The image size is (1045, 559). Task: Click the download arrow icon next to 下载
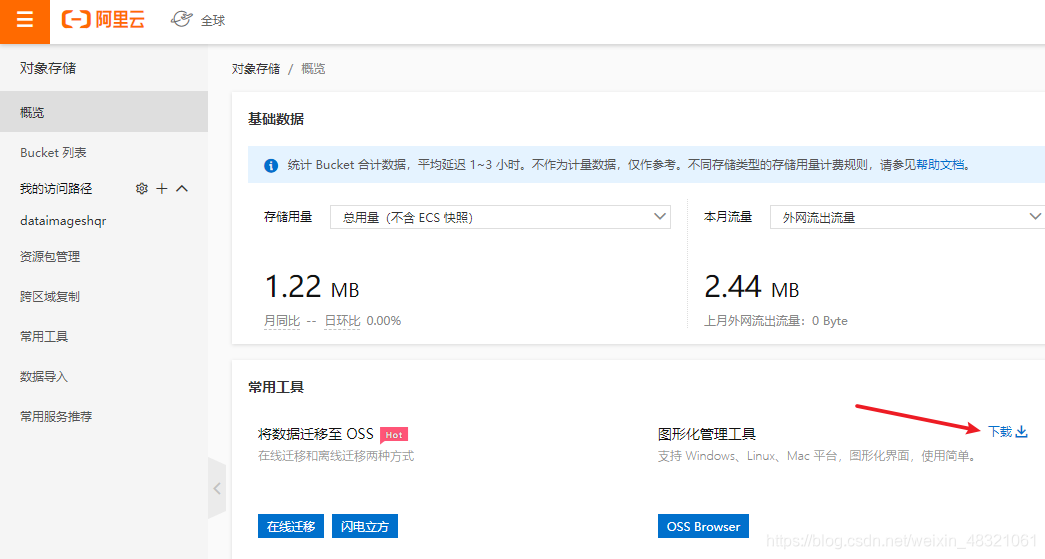pos(1022,432)
